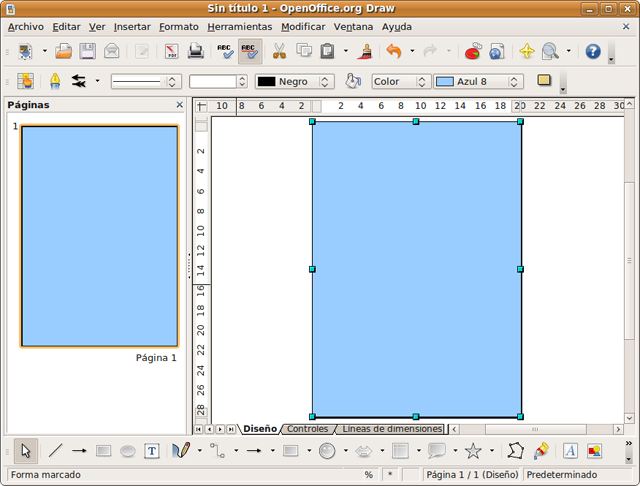640x486 pixels.
Task: Choose the Text tool
Action: coord(152,451)
